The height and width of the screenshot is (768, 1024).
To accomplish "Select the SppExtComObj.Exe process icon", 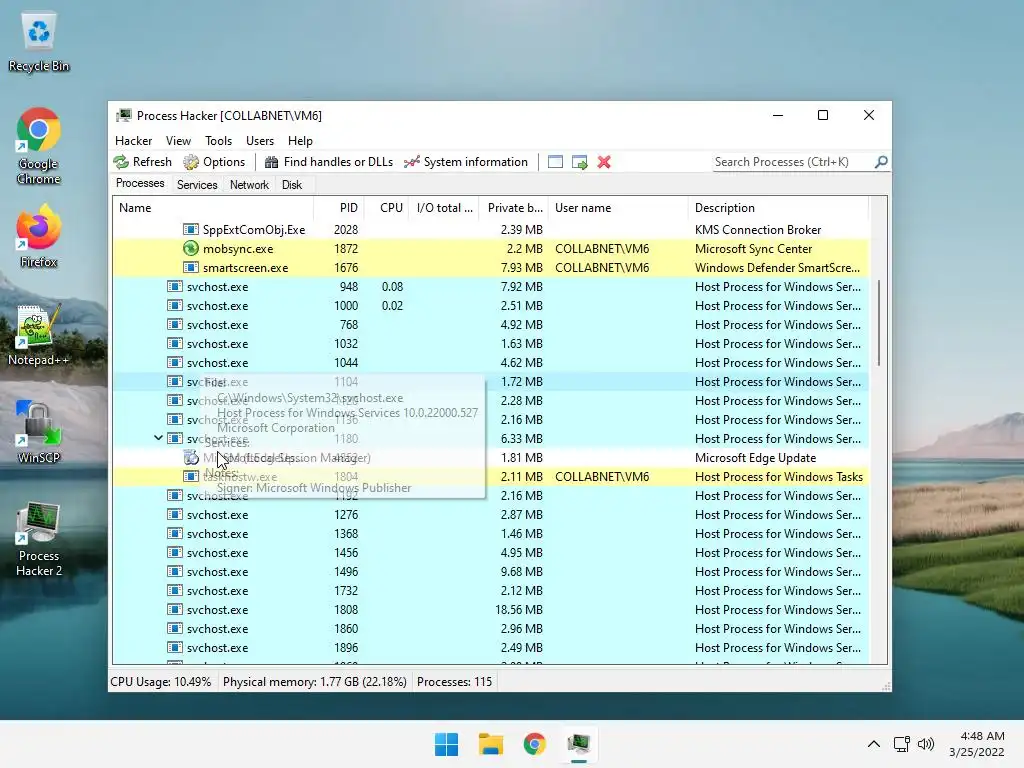I will coord(190,229).
